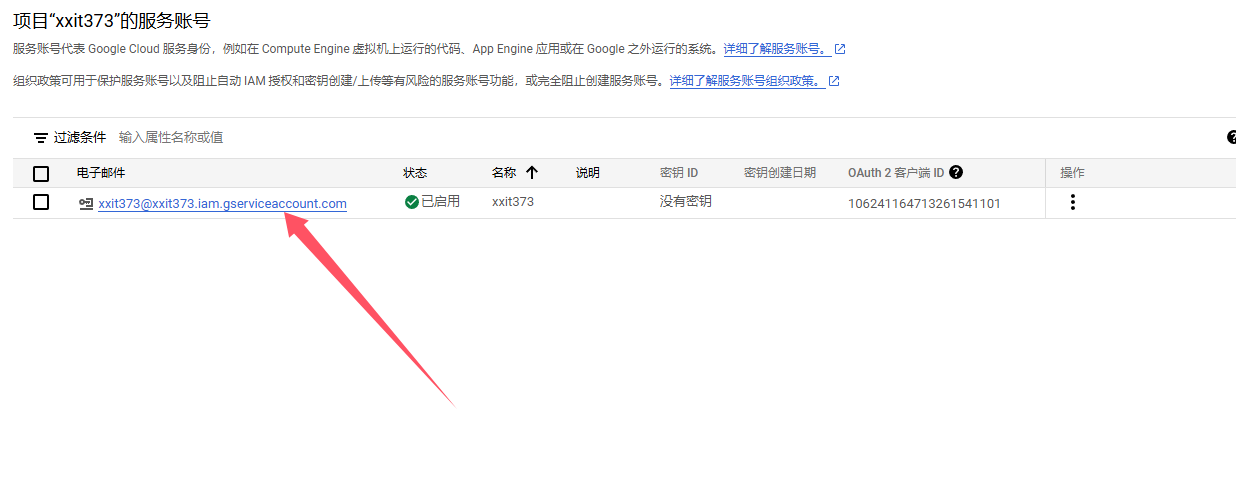Image resolution: width=1236 pixels, height=489 pixels.
Task: Click the green 已启用 status checkmark icon
Action: [x=412, y=202]
